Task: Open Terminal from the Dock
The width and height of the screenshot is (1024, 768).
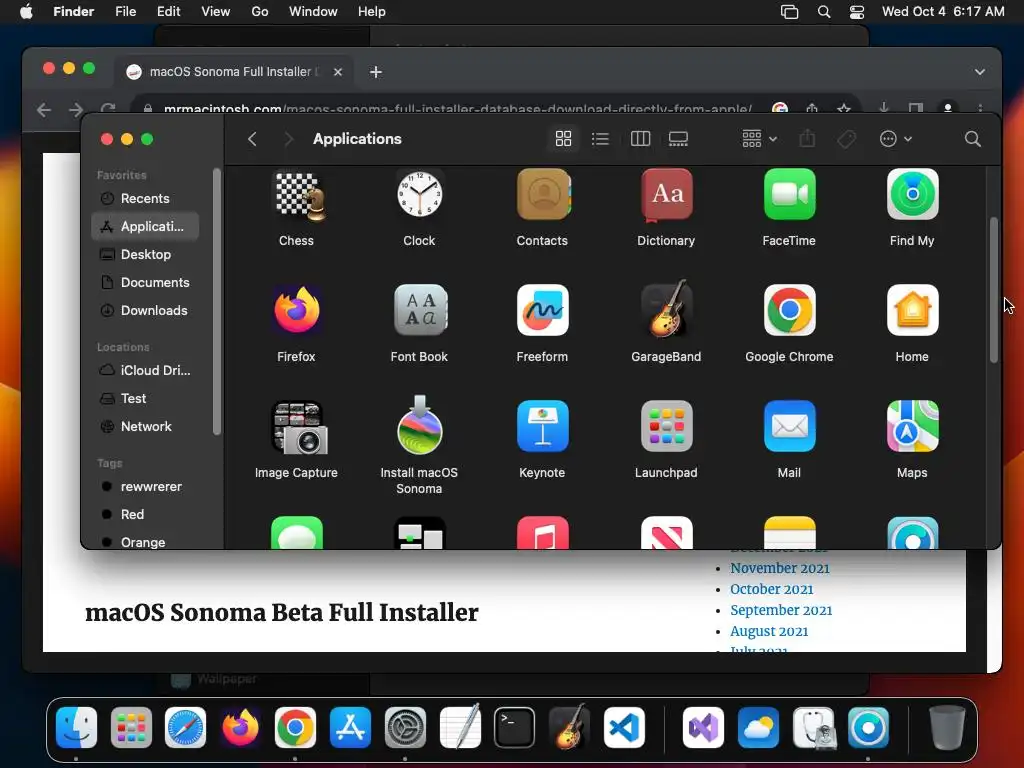Action: pos(515,727)
